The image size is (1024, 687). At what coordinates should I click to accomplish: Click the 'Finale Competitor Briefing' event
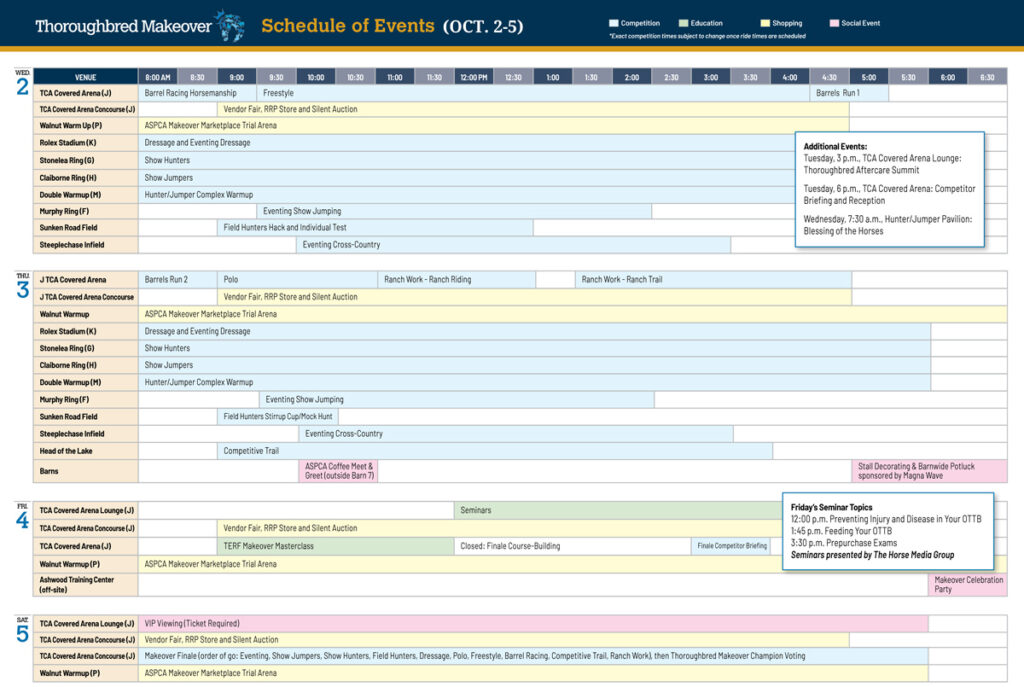click(x=731, y=546)
